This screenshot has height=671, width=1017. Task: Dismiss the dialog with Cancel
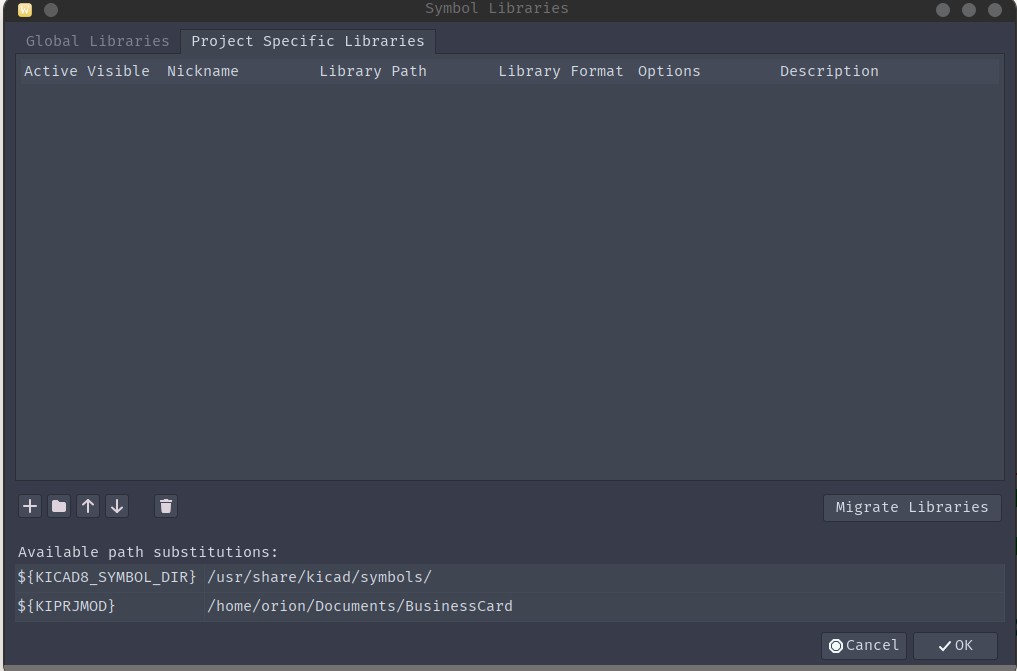coord(863,645)
